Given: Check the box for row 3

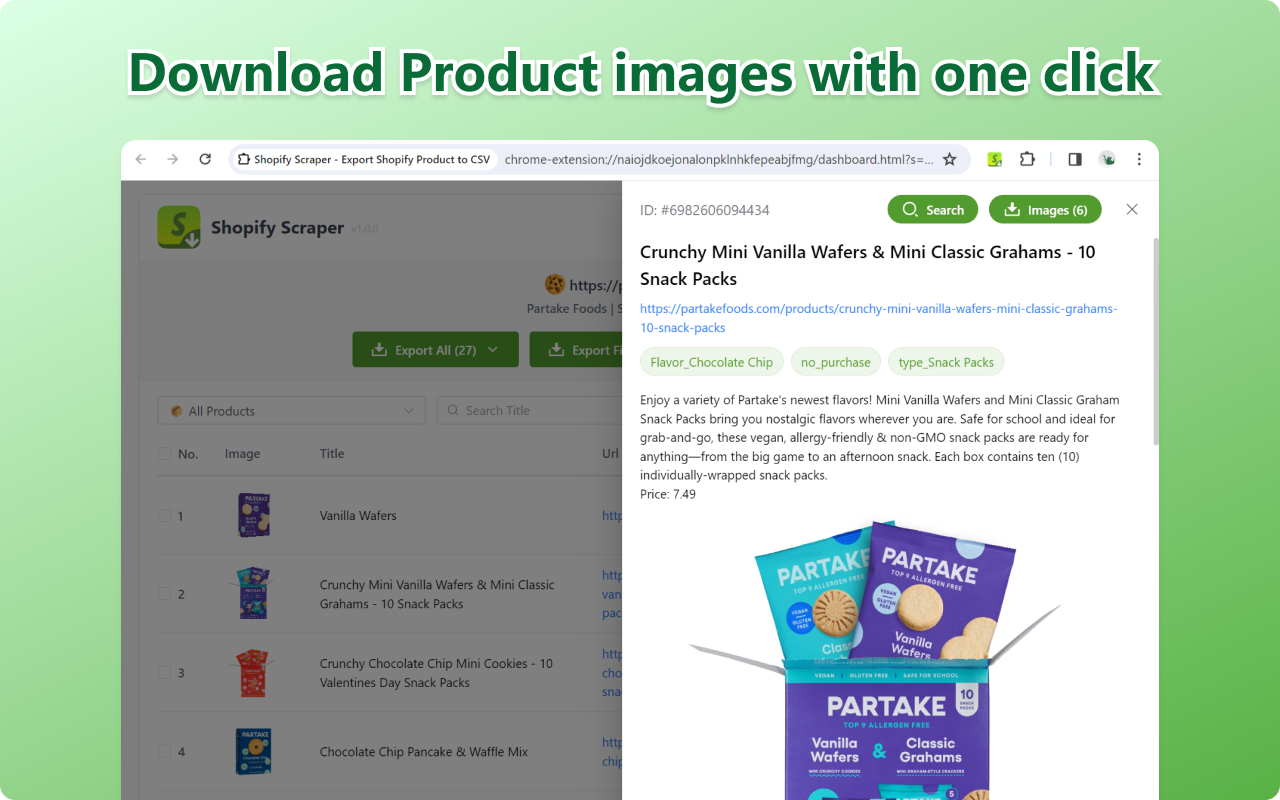Looking at the screenshot, I should 164,673.
